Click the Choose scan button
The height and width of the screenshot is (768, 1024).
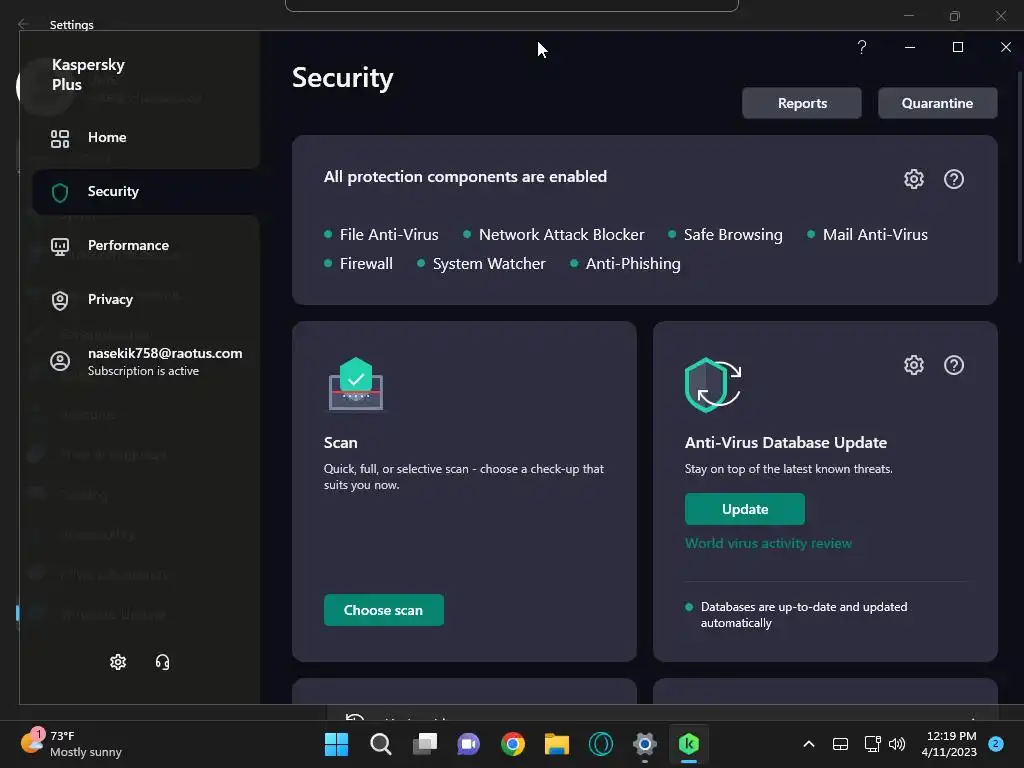pyautogui.click(x=383, y=610)
